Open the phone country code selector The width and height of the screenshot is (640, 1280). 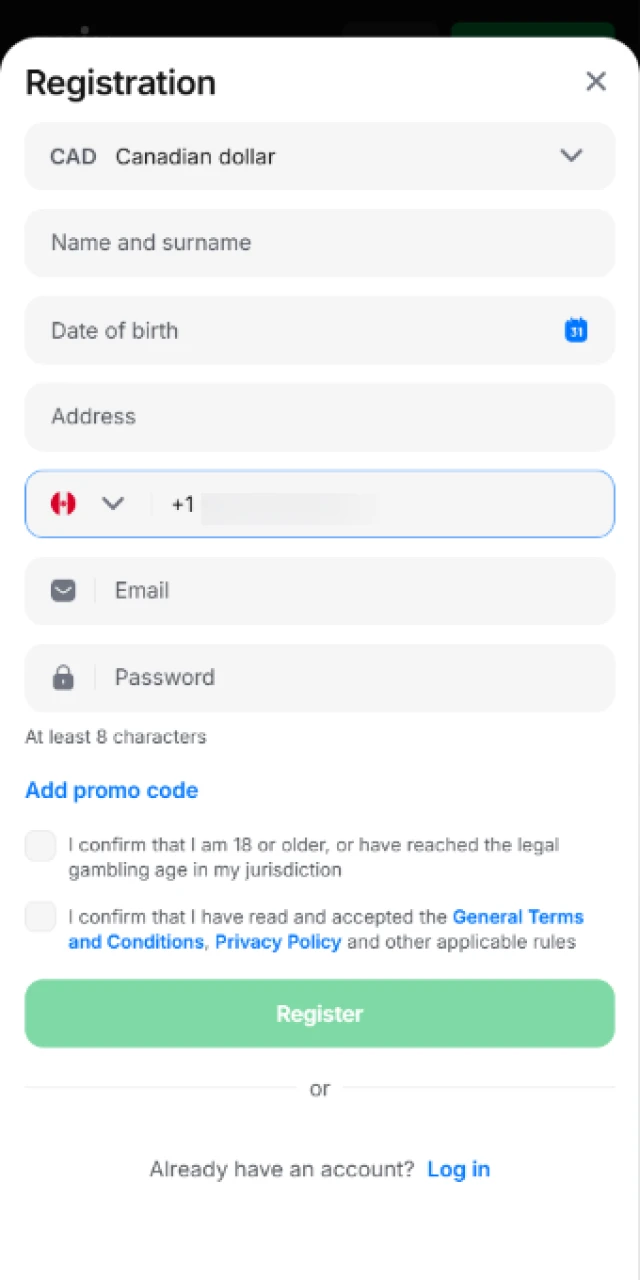112,503
